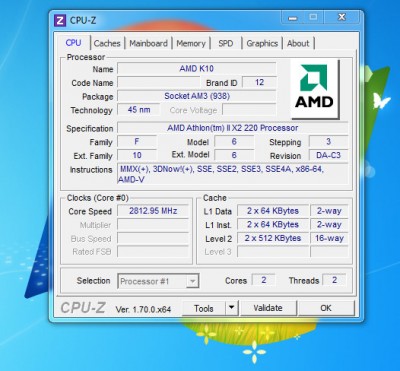Click the empty Code Name field
The width and height of the screenshot is (400, 371).
[x=159, y=82]
